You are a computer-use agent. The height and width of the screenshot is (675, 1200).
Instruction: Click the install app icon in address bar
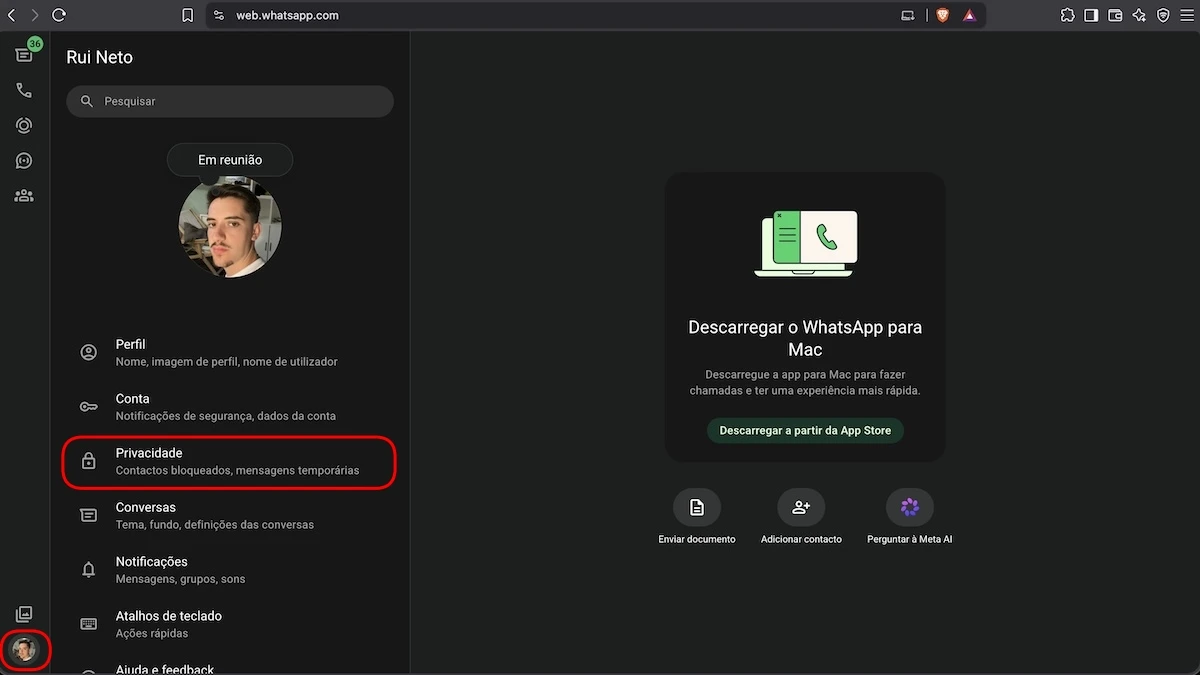[908, 15]
